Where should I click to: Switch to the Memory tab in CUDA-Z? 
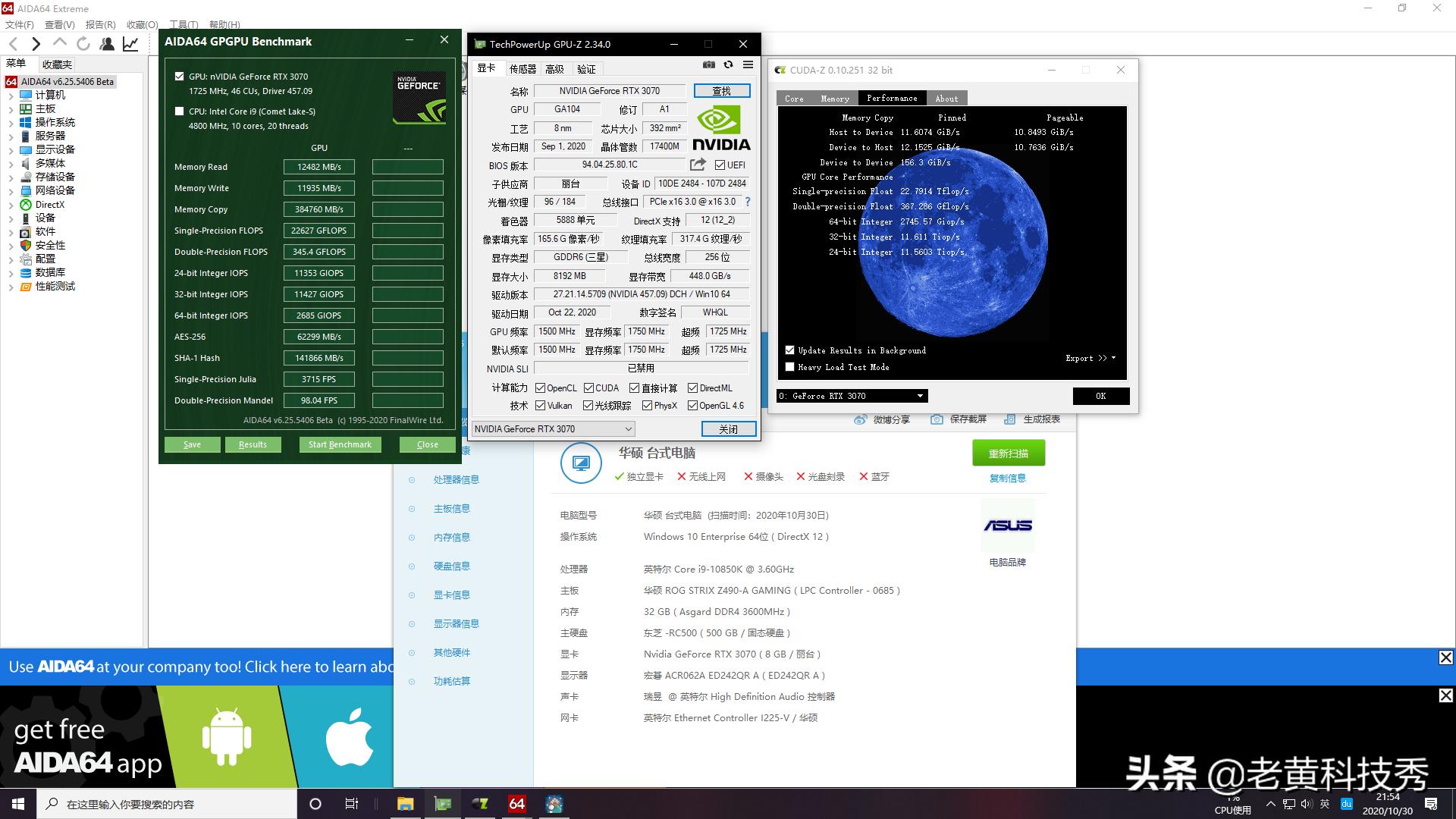pyautogui.click(x=834, y=98)
